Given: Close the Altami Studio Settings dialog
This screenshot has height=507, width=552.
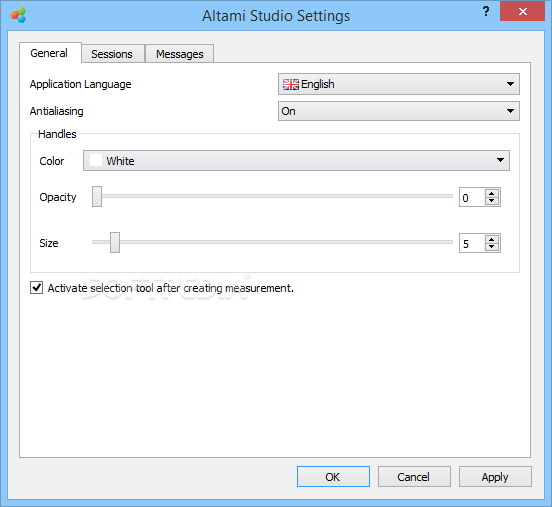Looking at the screenshot, I should click(522, 11).
